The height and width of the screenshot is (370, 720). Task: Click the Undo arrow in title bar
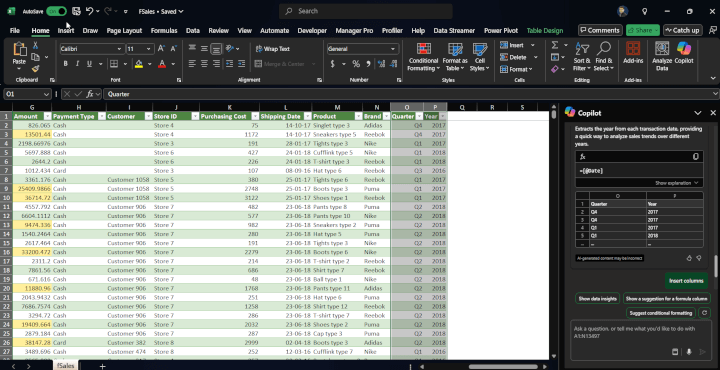point(90,11)
